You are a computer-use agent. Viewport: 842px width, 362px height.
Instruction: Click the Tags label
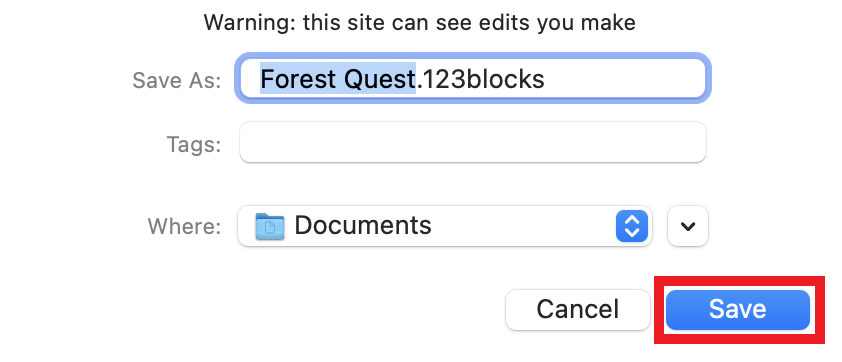click(x=194, y=144)
